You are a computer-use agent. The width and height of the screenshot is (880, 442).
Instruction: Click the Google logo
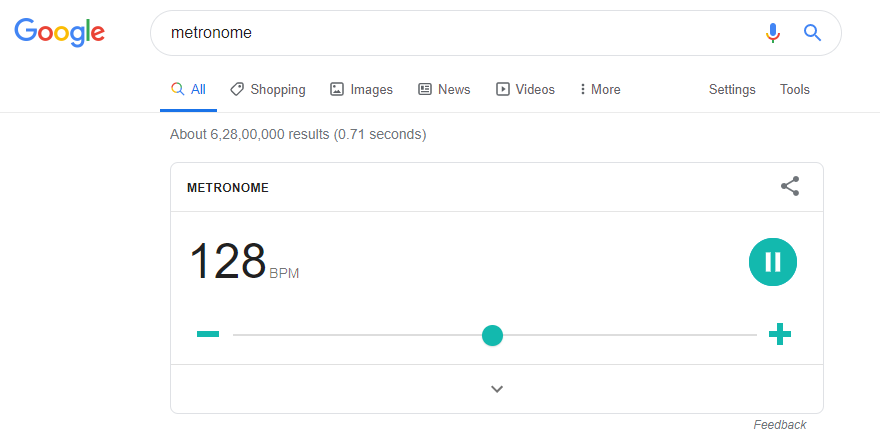pyautogui.click(x=59, y=32)
